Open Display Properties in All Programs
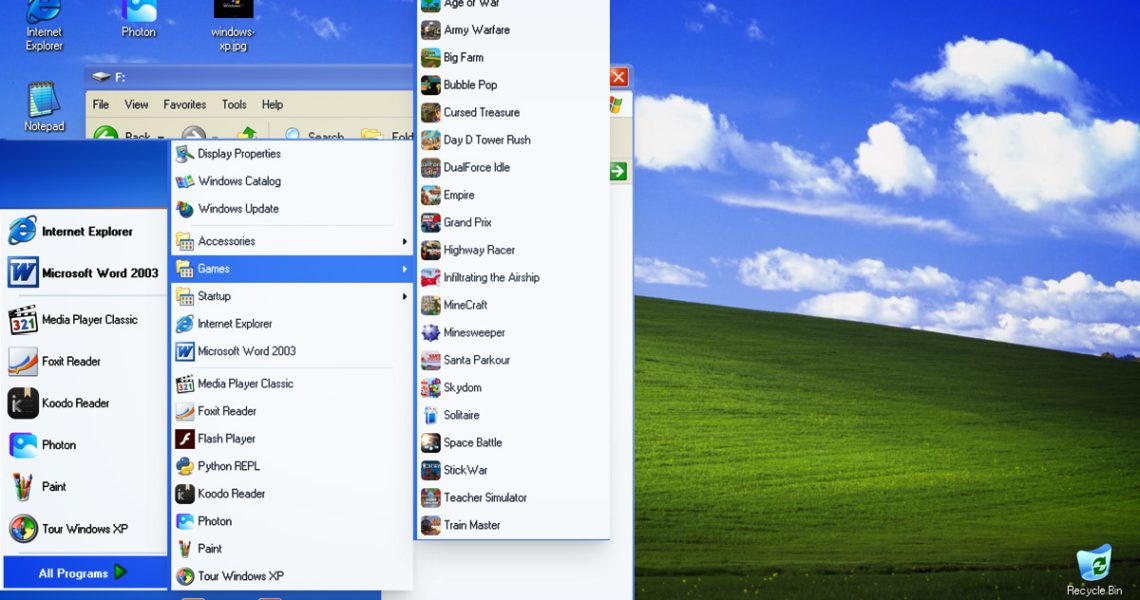 (292, 153)
